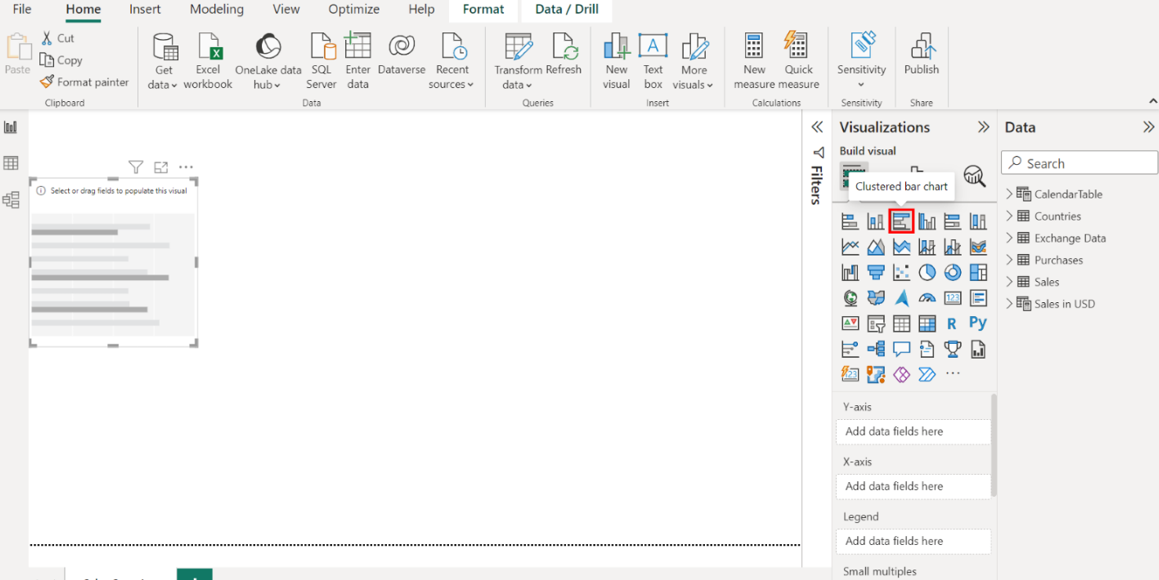Pick the Funnel chart visual
The width and height of the screenshot is (1159, 580).
point(876,272)
